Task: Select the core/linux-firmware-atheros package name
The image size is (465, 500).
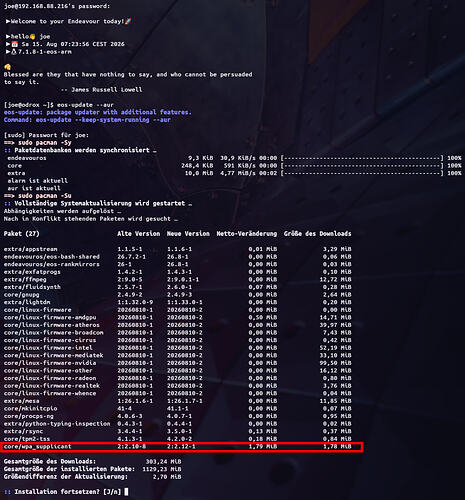Action: pos(52,325)
